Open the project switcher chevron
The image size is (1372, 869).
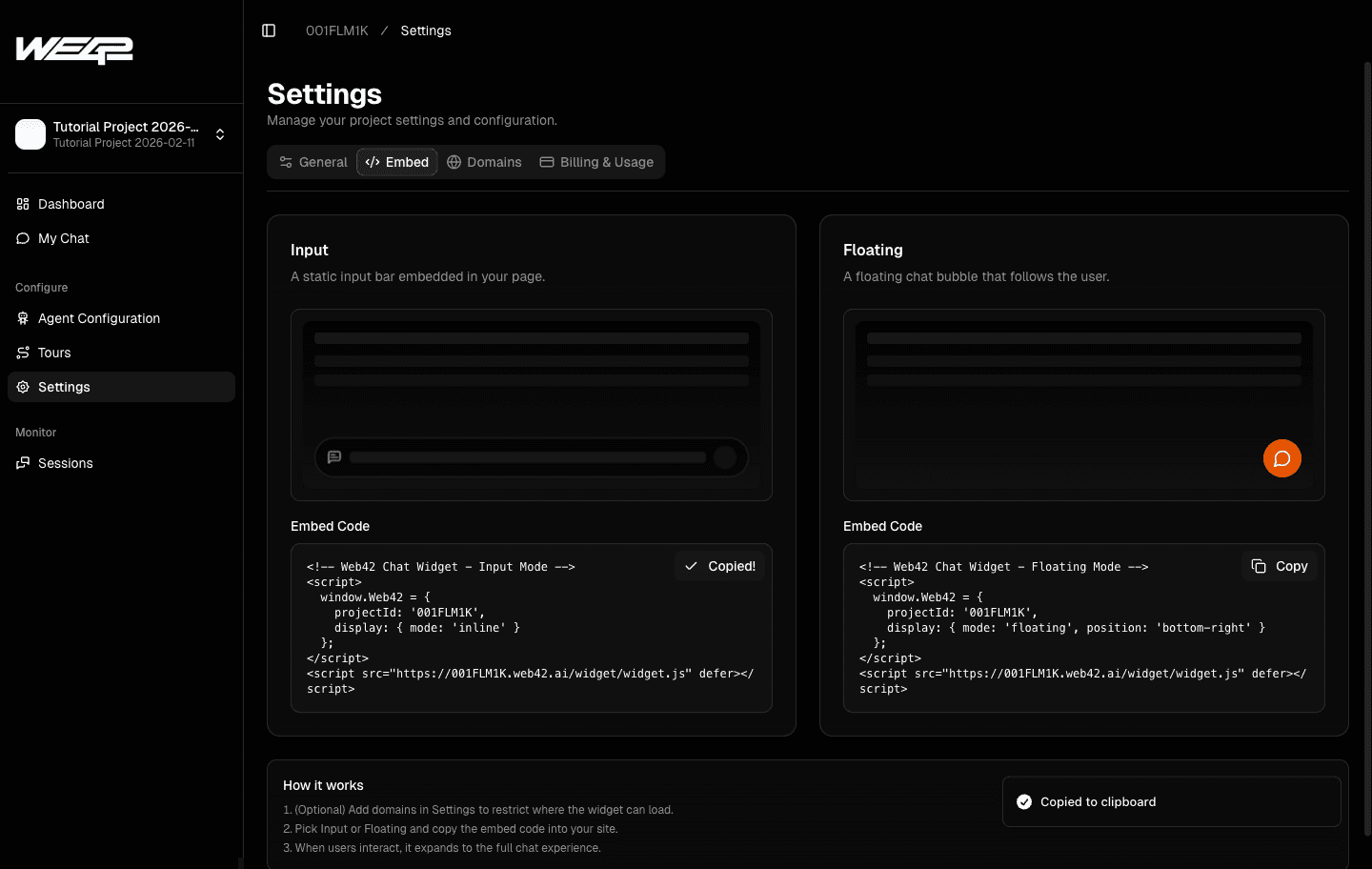pos(219,134)
